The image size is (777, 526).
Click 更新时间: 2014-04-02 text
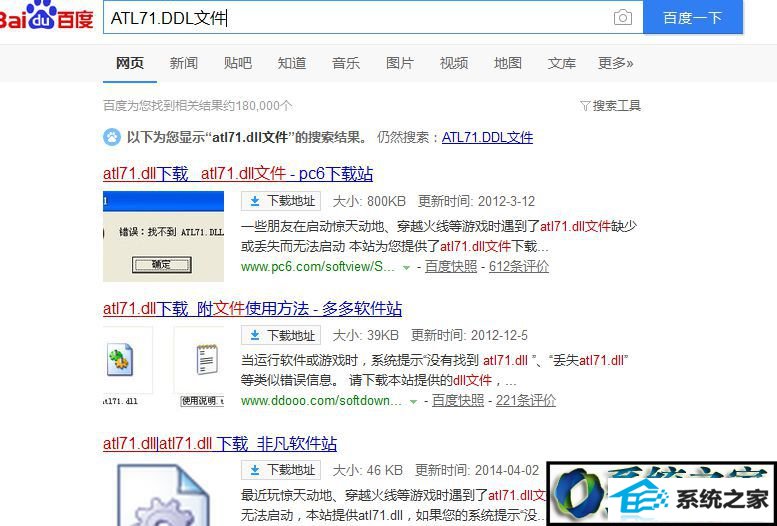(477, 470)
